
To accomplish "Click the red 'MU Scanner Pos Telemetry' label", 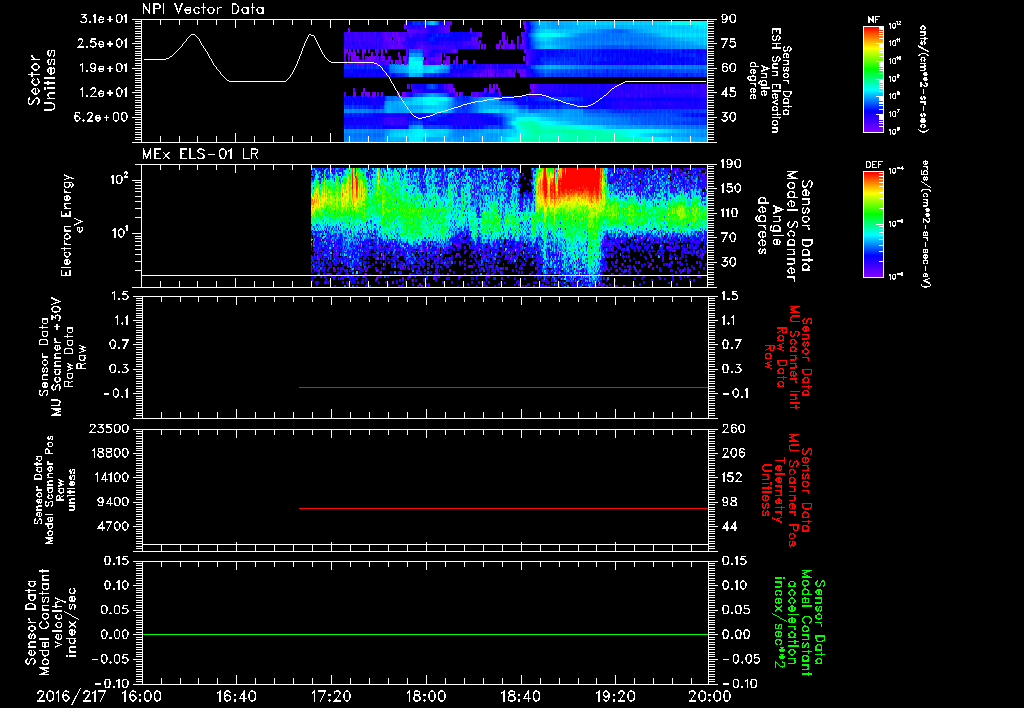I will pos(788,490).
